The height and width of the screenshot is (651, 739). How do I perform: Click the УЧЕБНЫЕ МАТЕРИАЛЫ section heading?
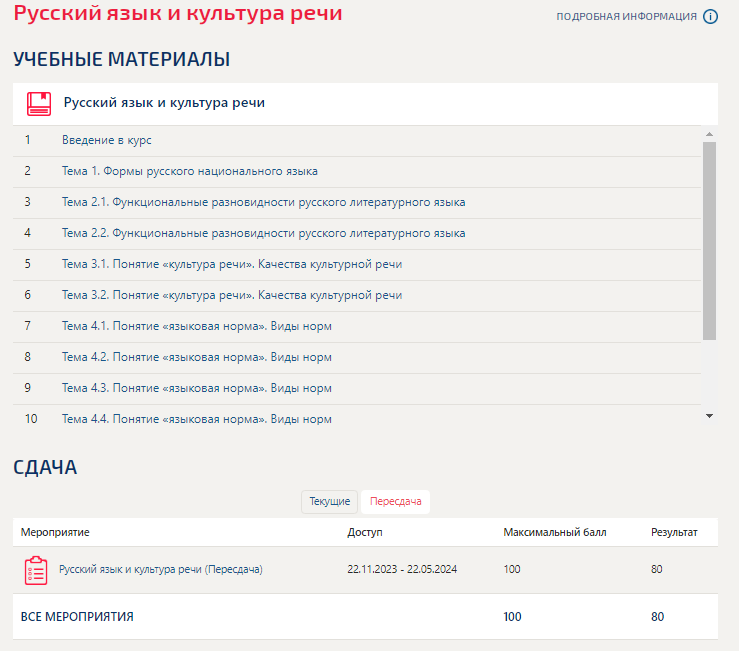[122, 59]
